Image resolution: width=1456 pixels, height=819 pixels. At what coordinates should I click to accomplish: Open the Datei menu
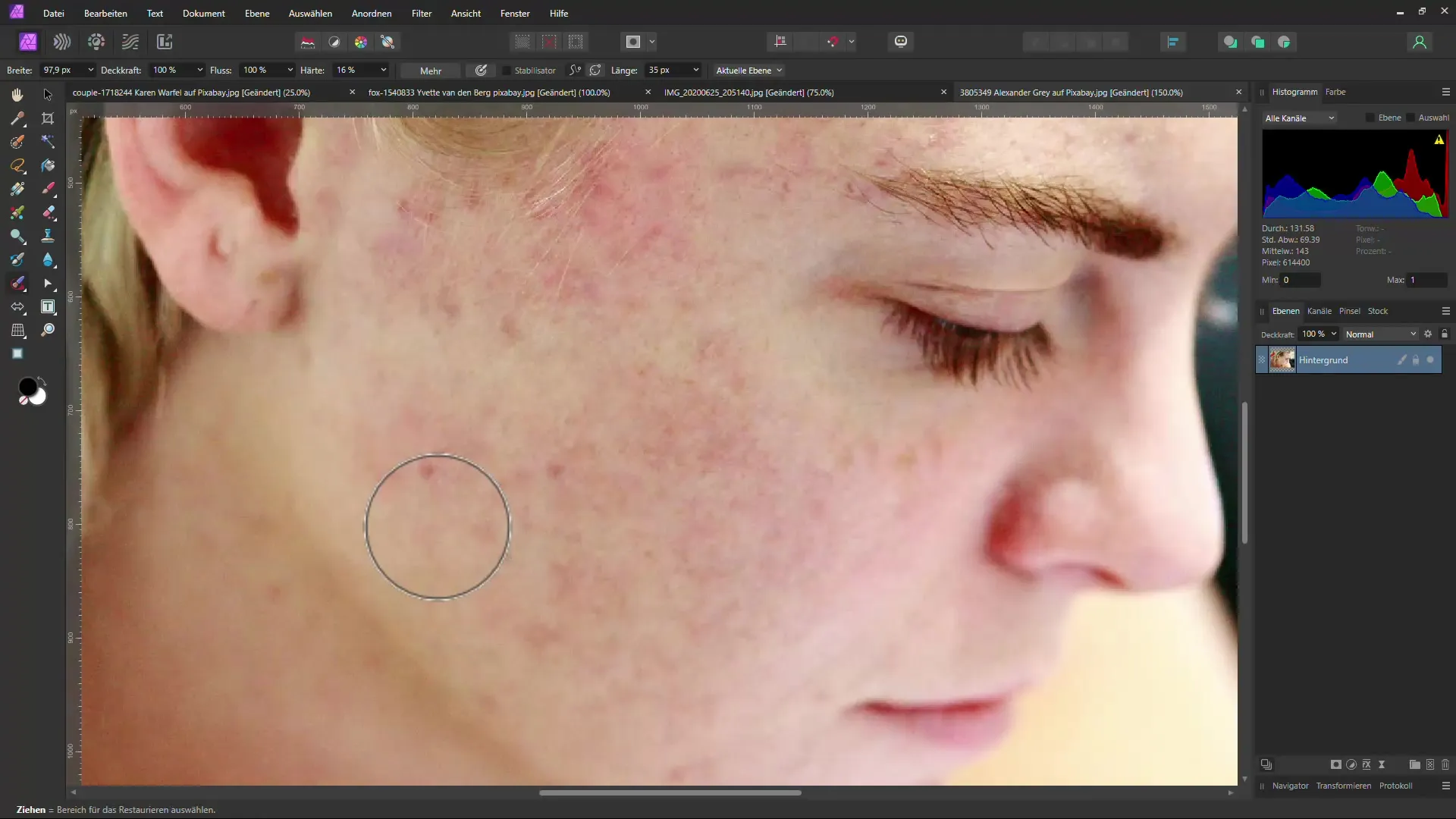tap(54, 14)
